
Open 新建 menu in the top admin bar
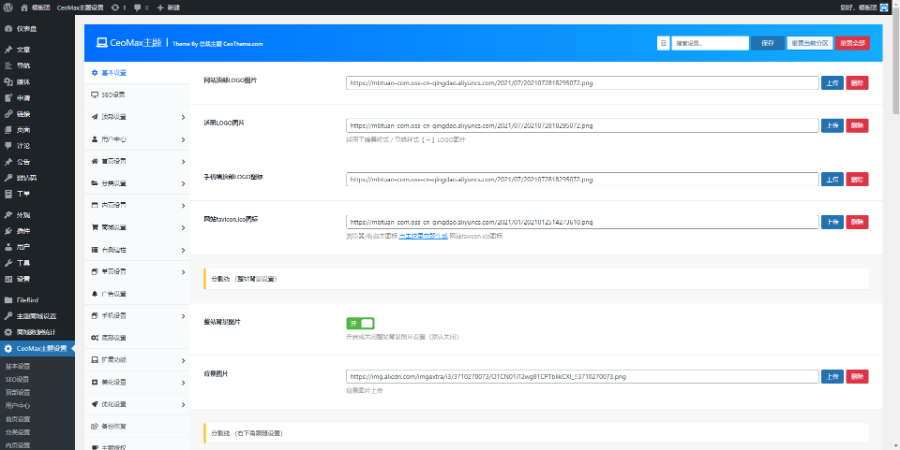tap(168, 7)
